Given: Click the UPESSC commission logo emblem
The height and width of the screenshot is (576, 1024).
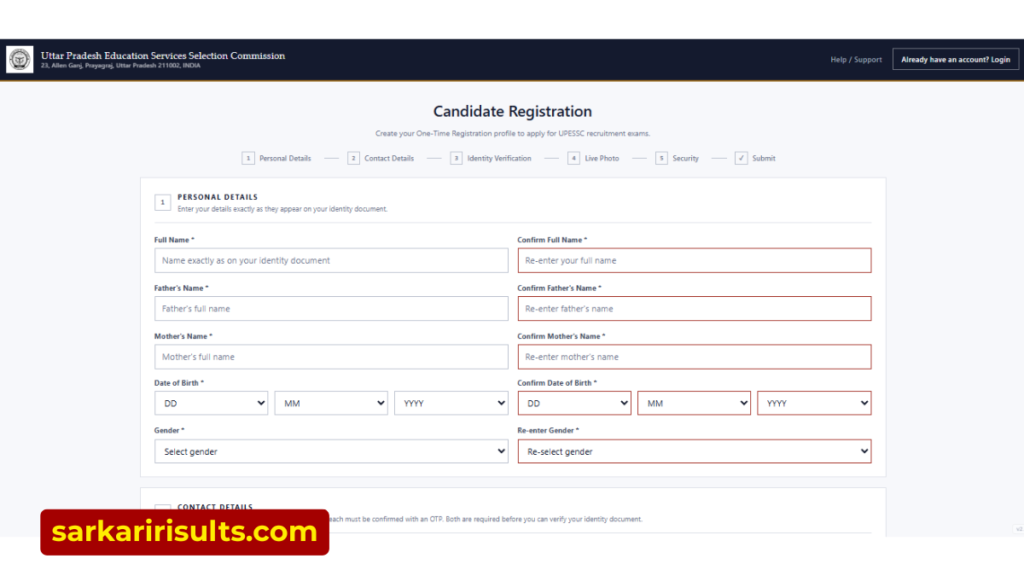Looking at the screenshot, I should click(x=20, y=59).
